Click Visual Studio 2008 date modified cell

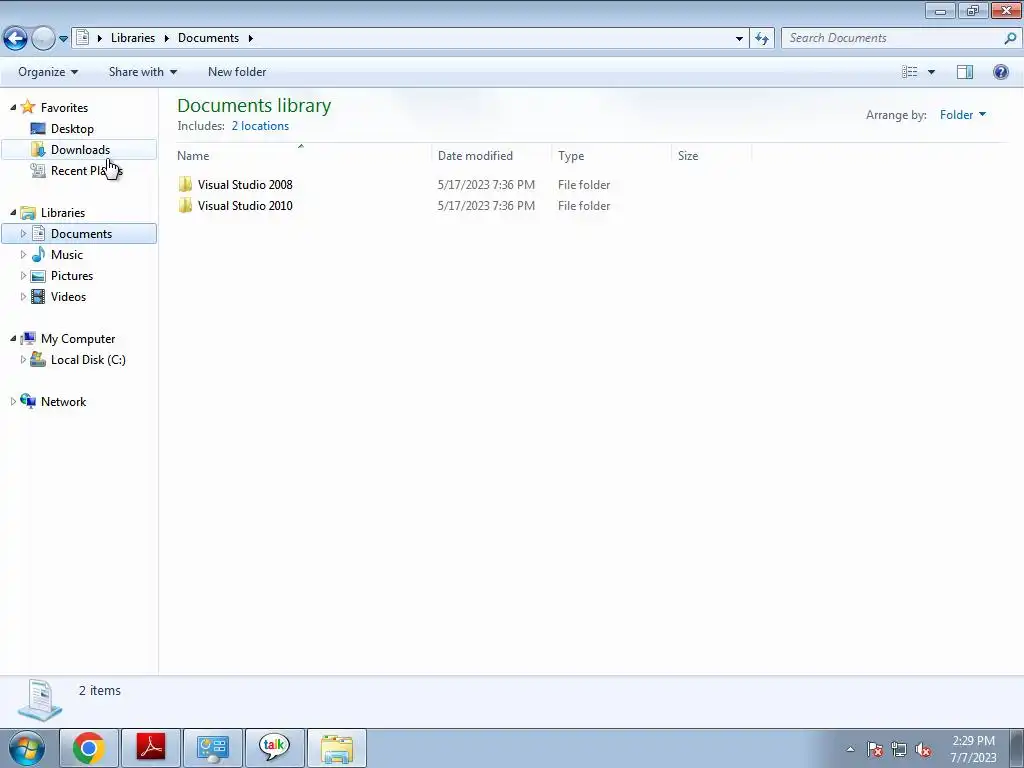[486, 185]
